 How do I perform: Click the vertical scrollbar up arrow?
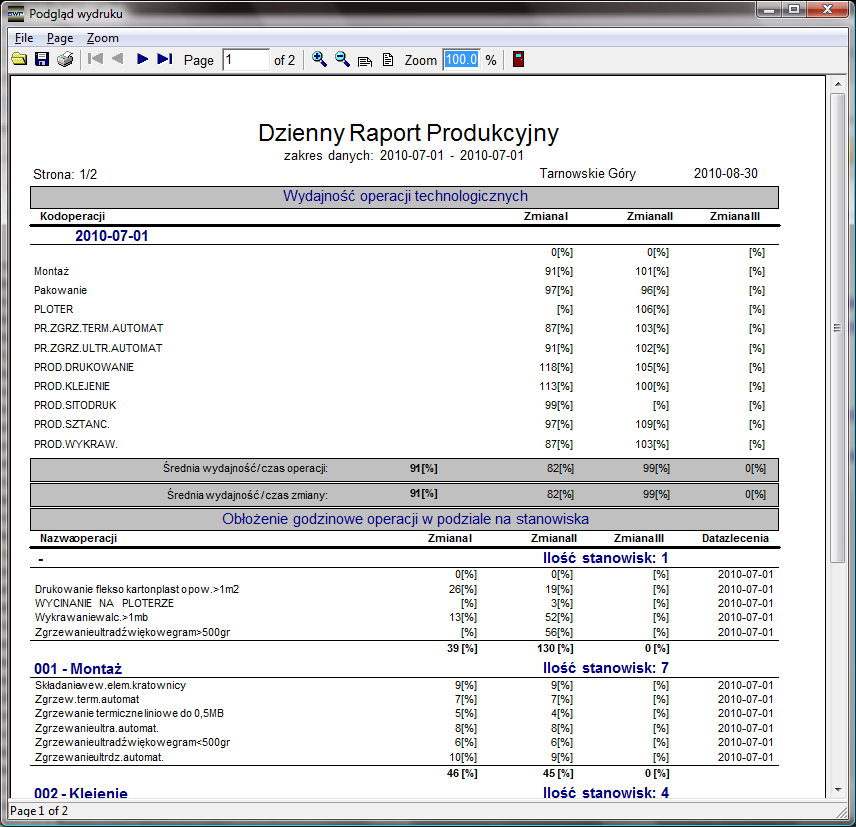click(838, 87)
